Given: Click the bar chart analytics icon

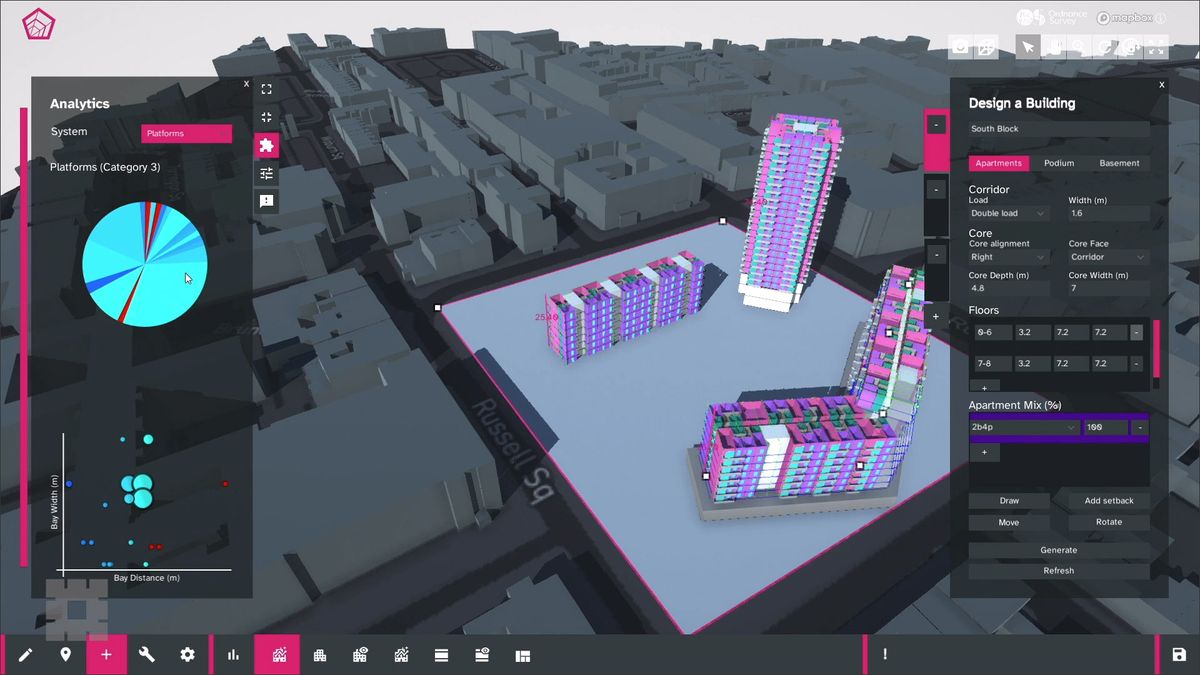Looking at the screenshot, I should coord(232,655).
